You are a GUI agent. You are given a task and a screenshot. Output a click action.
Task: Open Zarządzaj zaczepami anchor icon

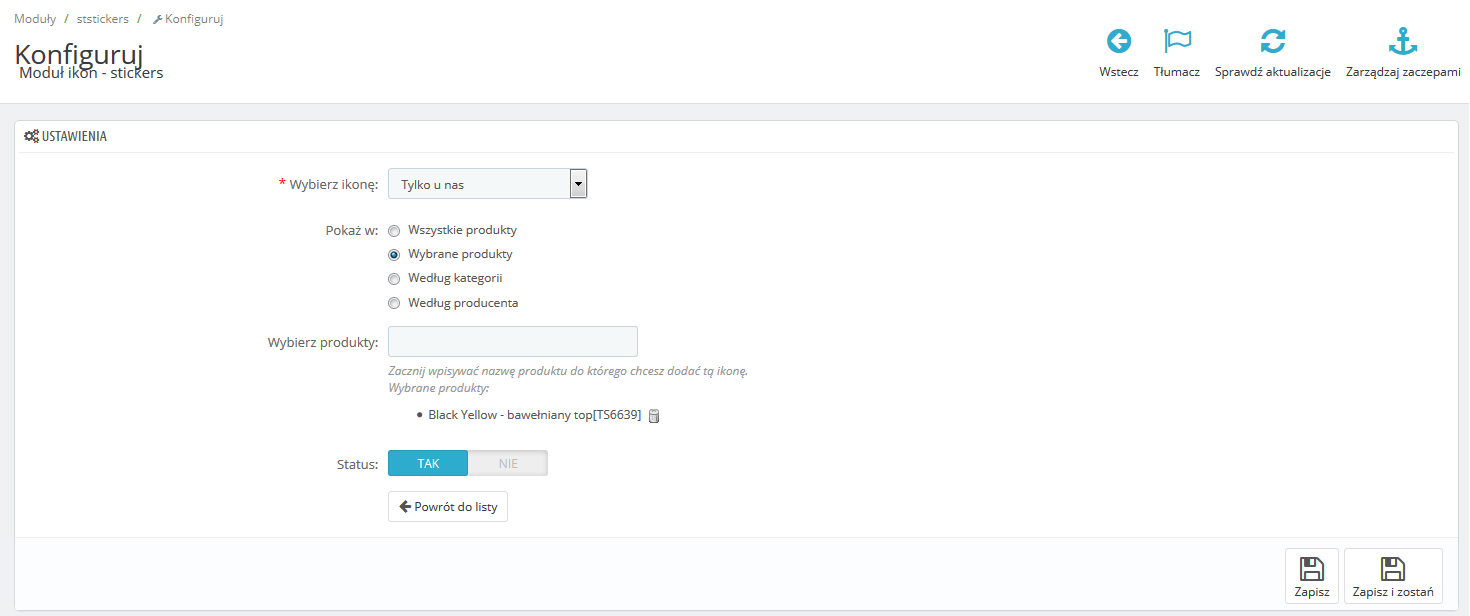coord(1403,41)
